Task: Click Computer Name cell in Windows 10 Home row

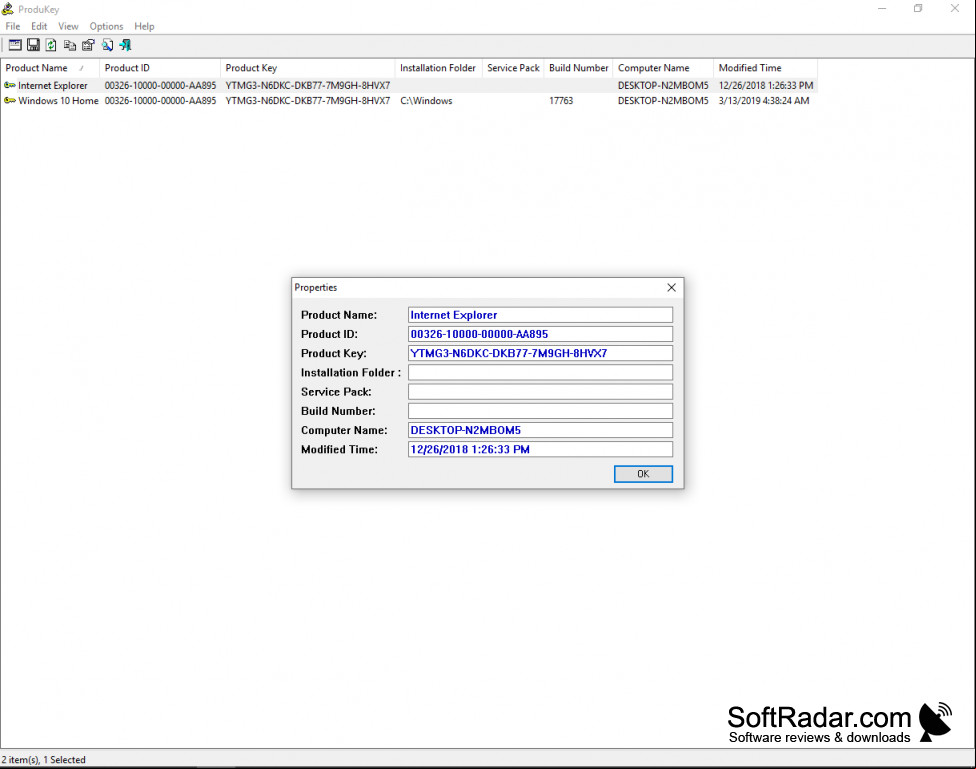Action: pos(663,100)
